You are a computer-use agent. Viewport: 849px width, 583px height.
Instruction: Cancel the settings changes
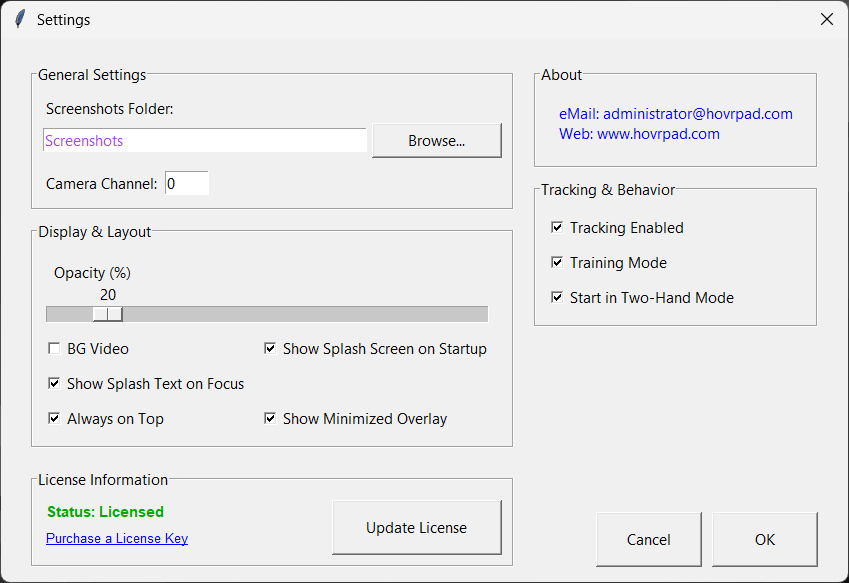pyautogui.click(x=649, y=539)
